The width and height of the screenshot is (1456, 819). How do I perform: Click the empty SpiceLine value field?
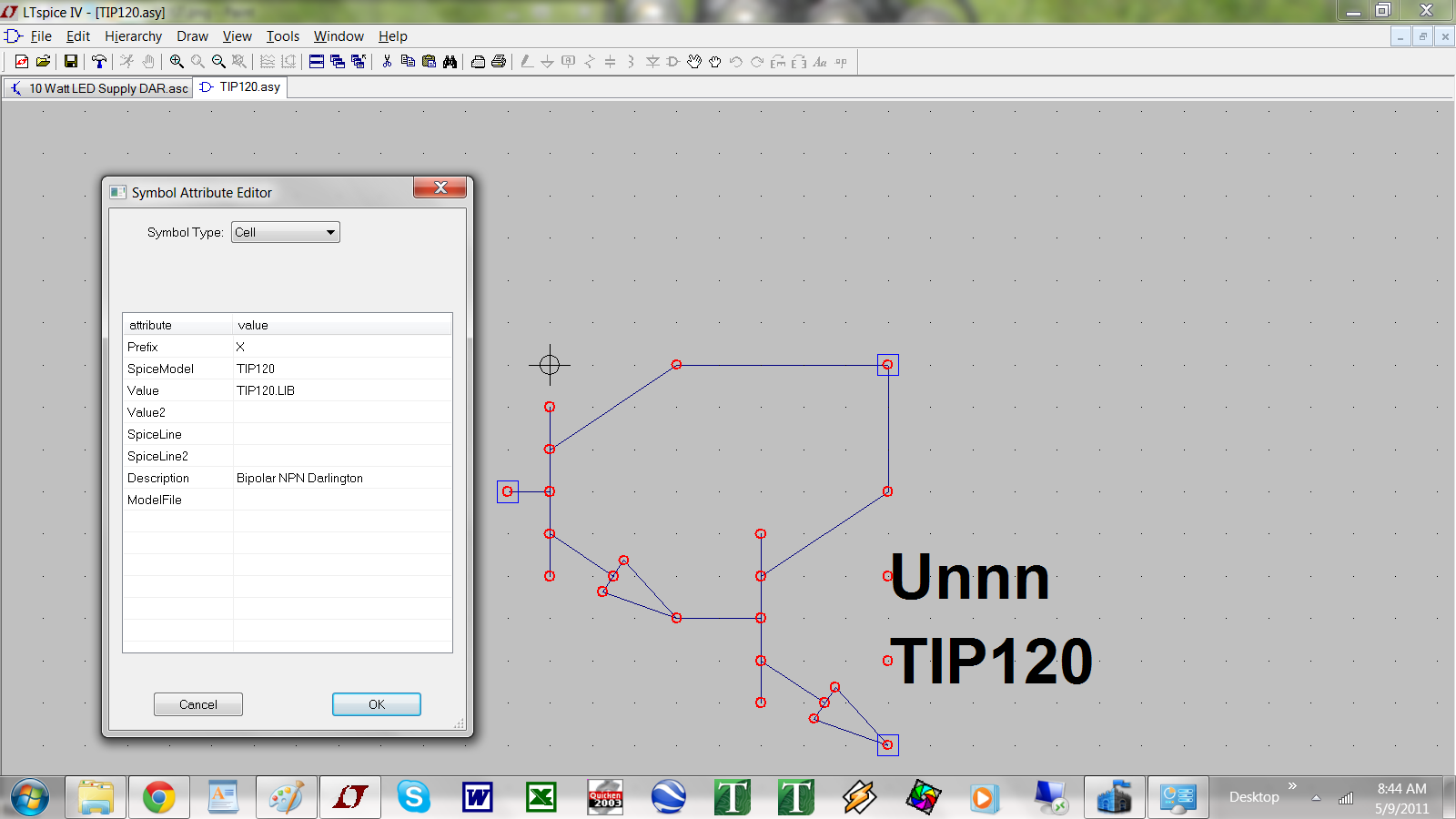click(x=342, y=434)
